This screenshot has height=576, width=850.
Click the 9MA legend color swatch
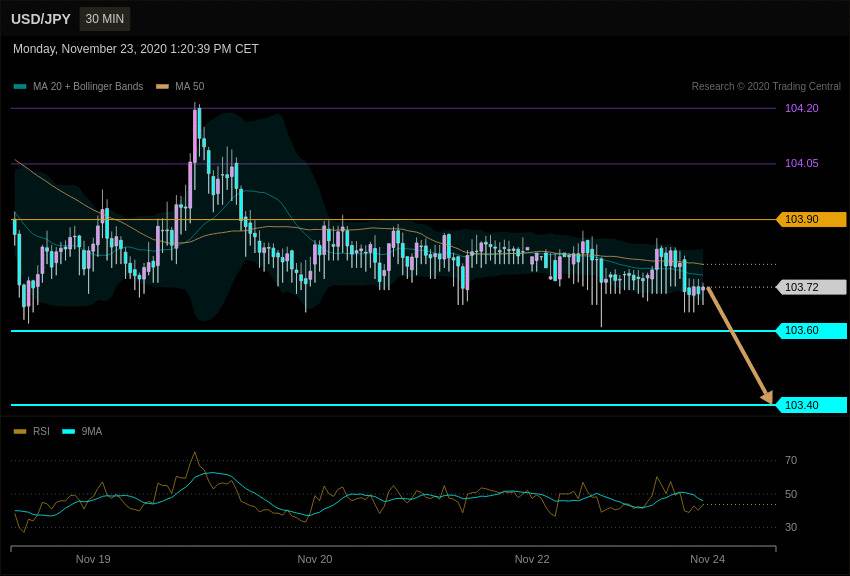click(x=69, y=431)
